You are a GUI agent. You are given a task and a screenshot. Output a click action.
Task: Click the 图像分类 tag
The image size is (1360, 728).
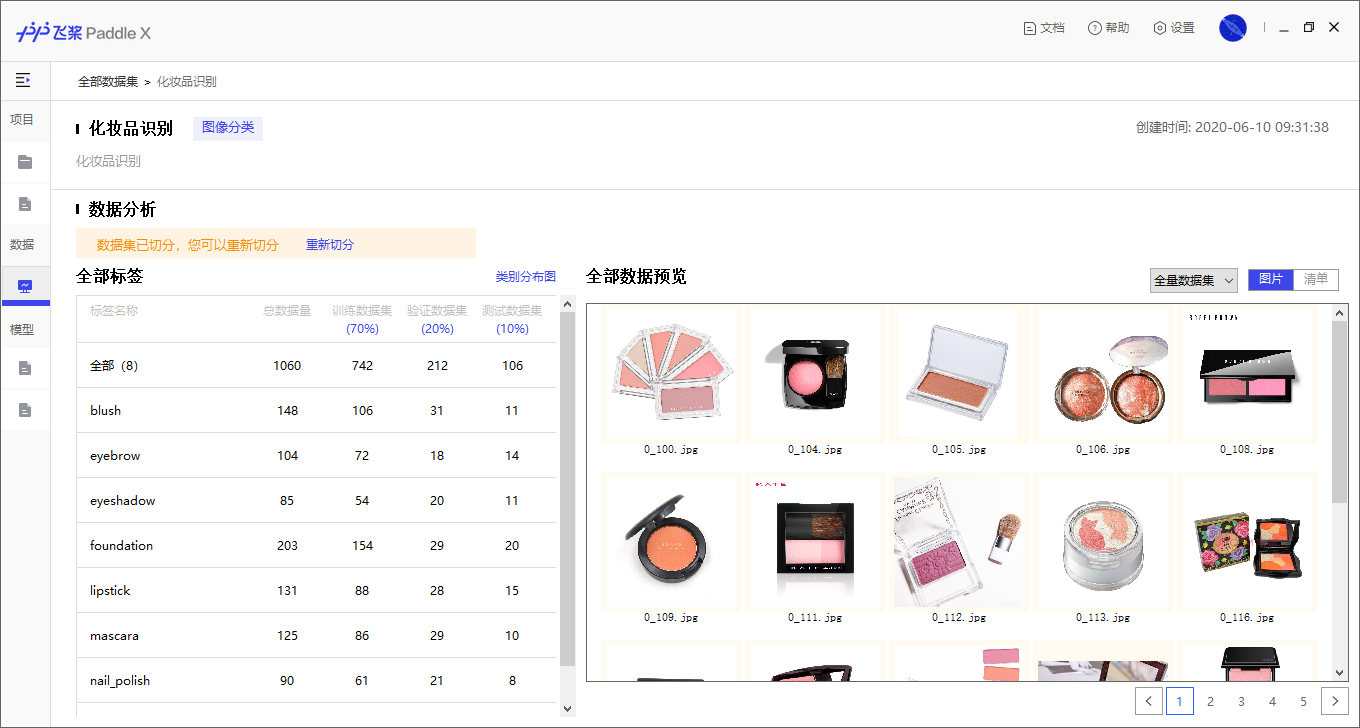click(228, 127)
